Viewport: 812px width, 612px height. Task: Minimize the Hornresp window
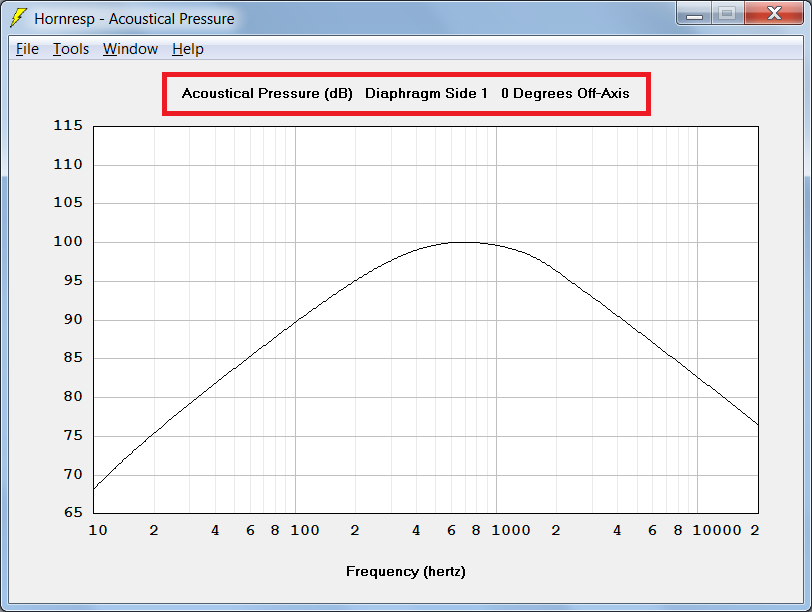[x=694, y=14]
